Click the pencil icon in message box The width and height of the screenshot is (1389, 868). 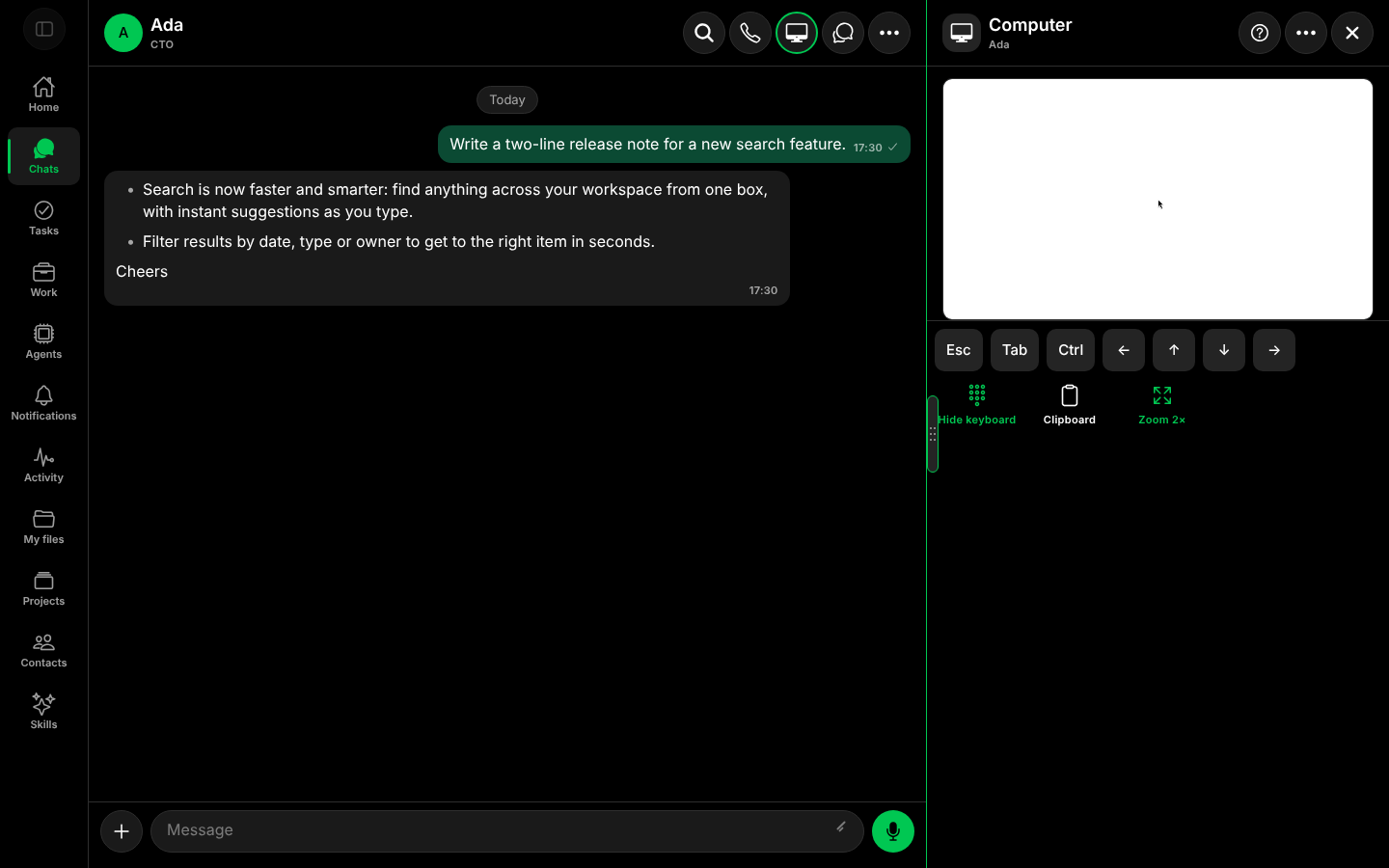(841, 827)
